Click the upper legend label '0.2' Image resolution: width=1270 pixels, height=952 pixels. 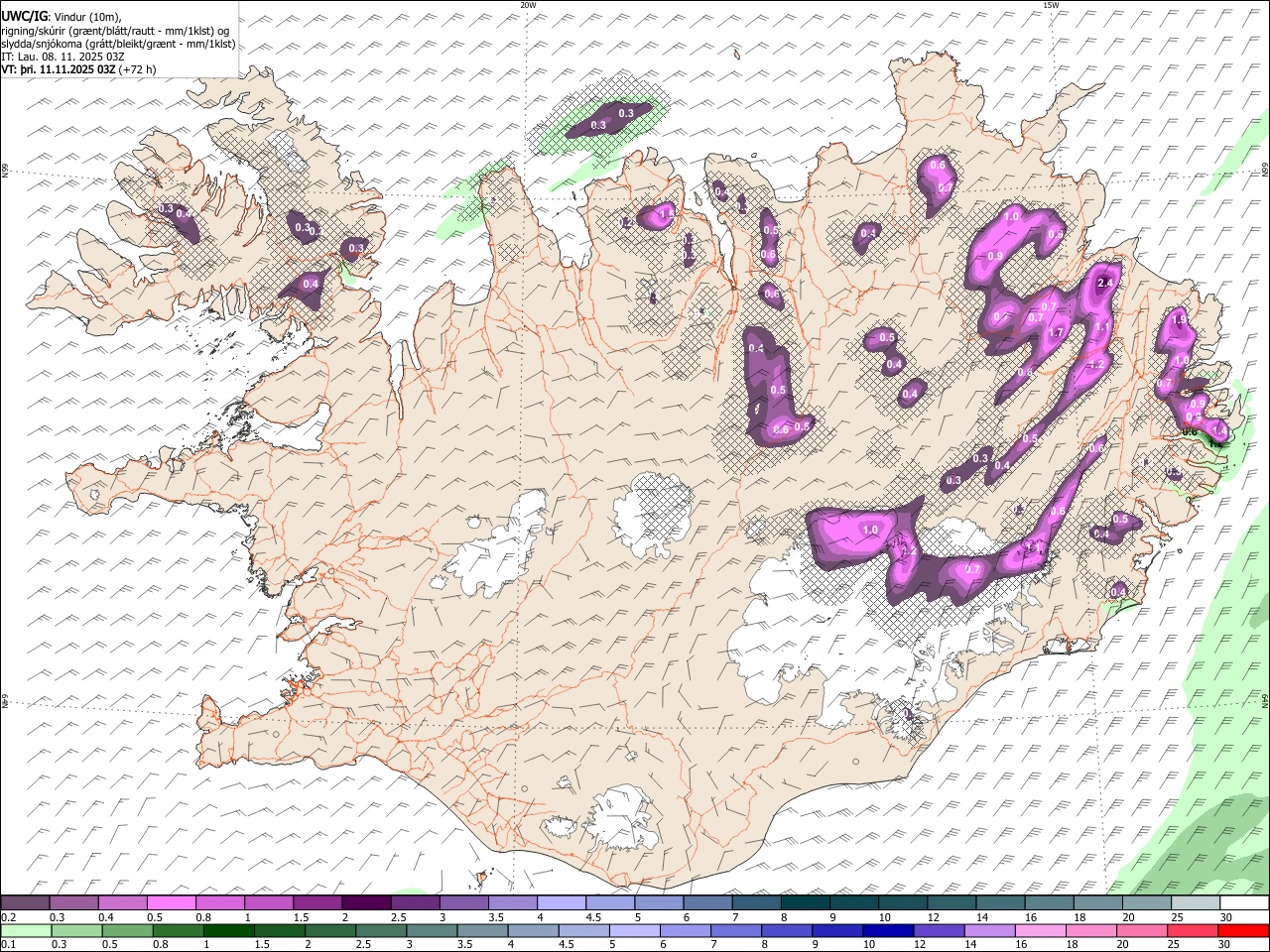point(8,917)
